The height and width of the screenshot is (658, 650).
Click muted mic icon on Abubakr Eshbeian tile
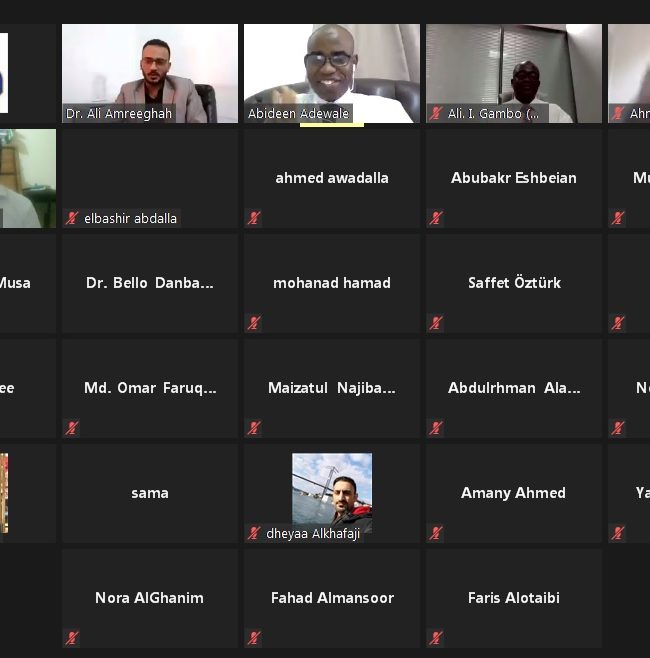(436, 218)
